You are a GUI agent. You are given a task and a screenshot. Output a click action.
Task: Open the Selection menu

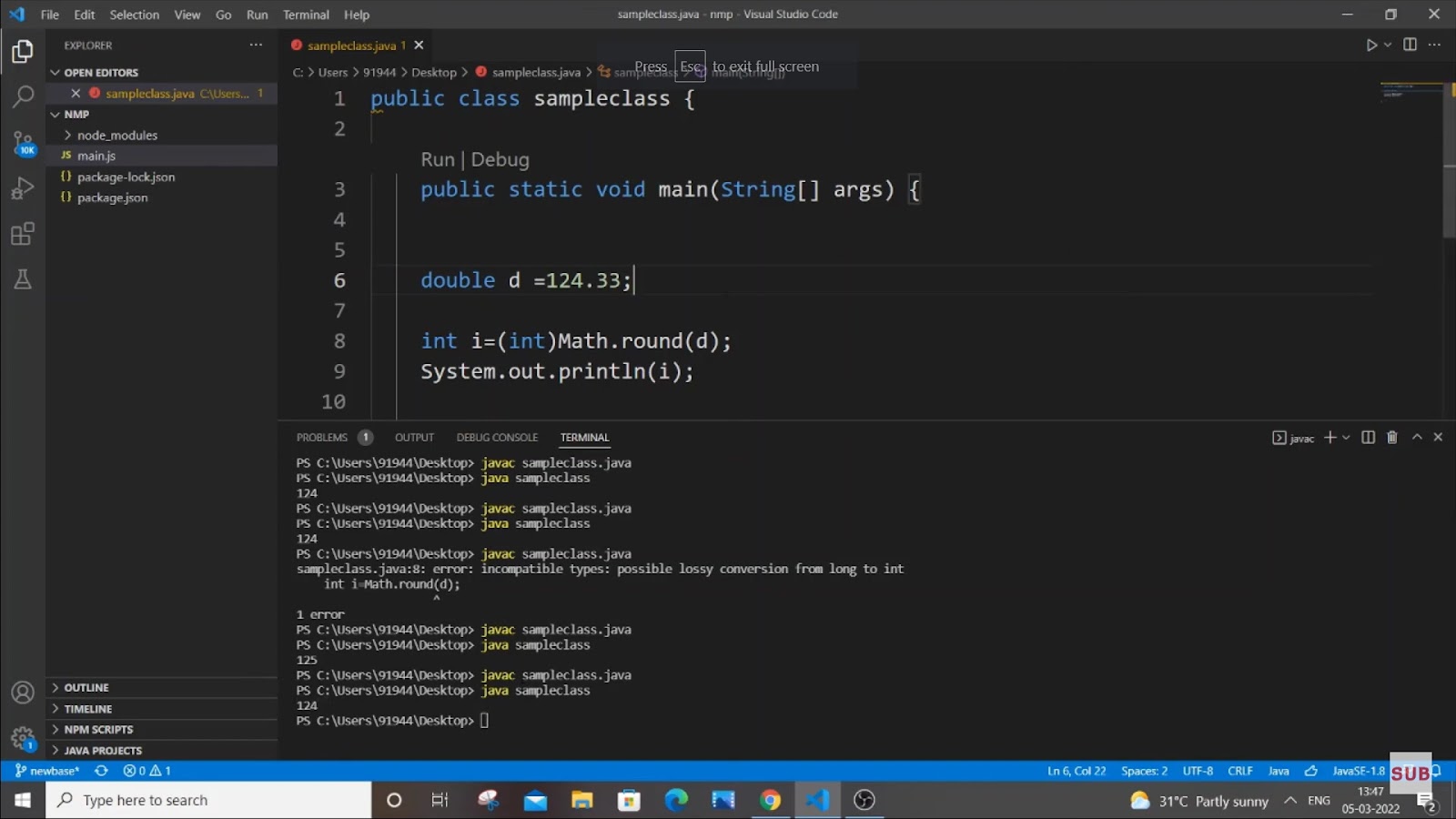(x=135, y=15)
